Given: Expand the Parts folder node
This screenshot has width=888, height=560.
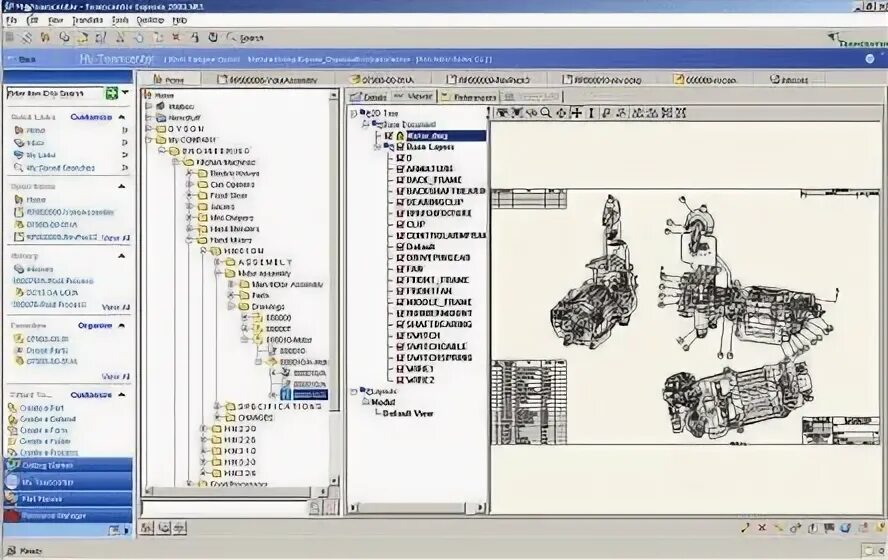Looking at the screenshot, I should click(231, 295).
